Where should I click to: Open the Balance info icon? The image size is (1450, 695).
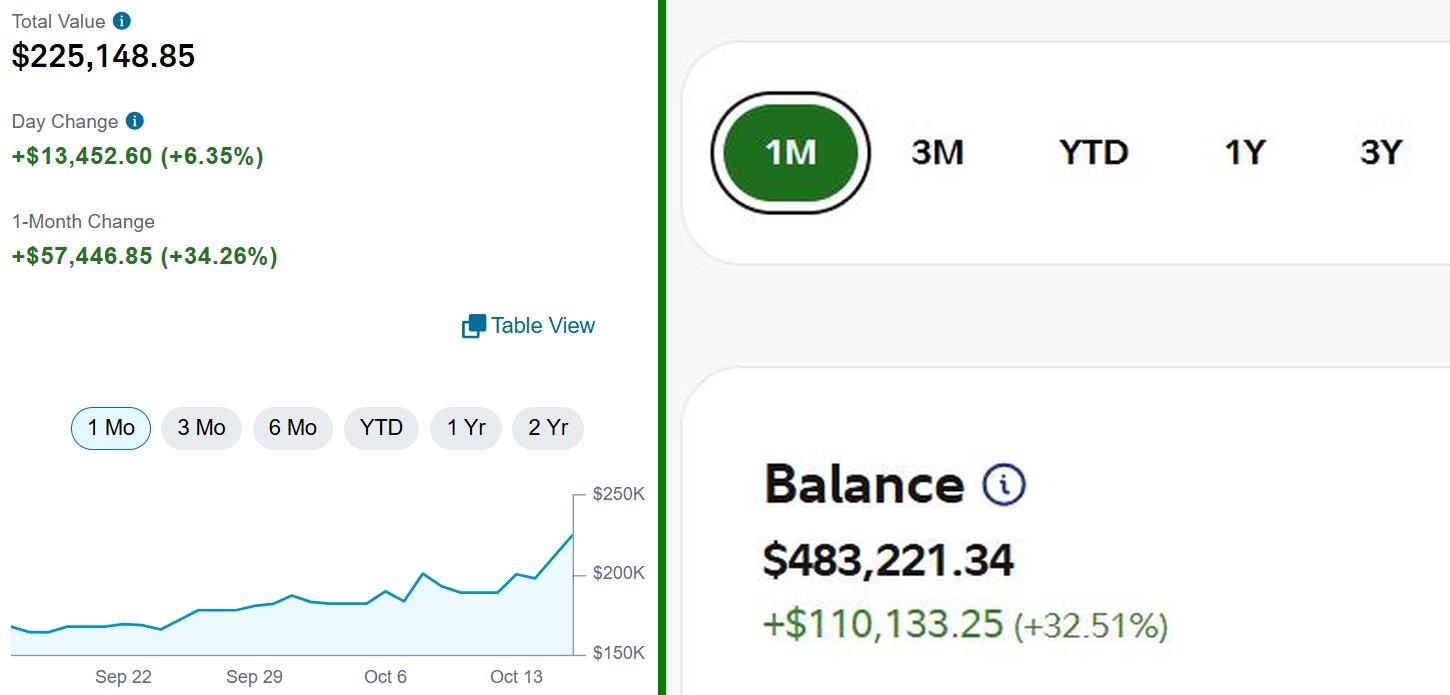point(1004,485)
